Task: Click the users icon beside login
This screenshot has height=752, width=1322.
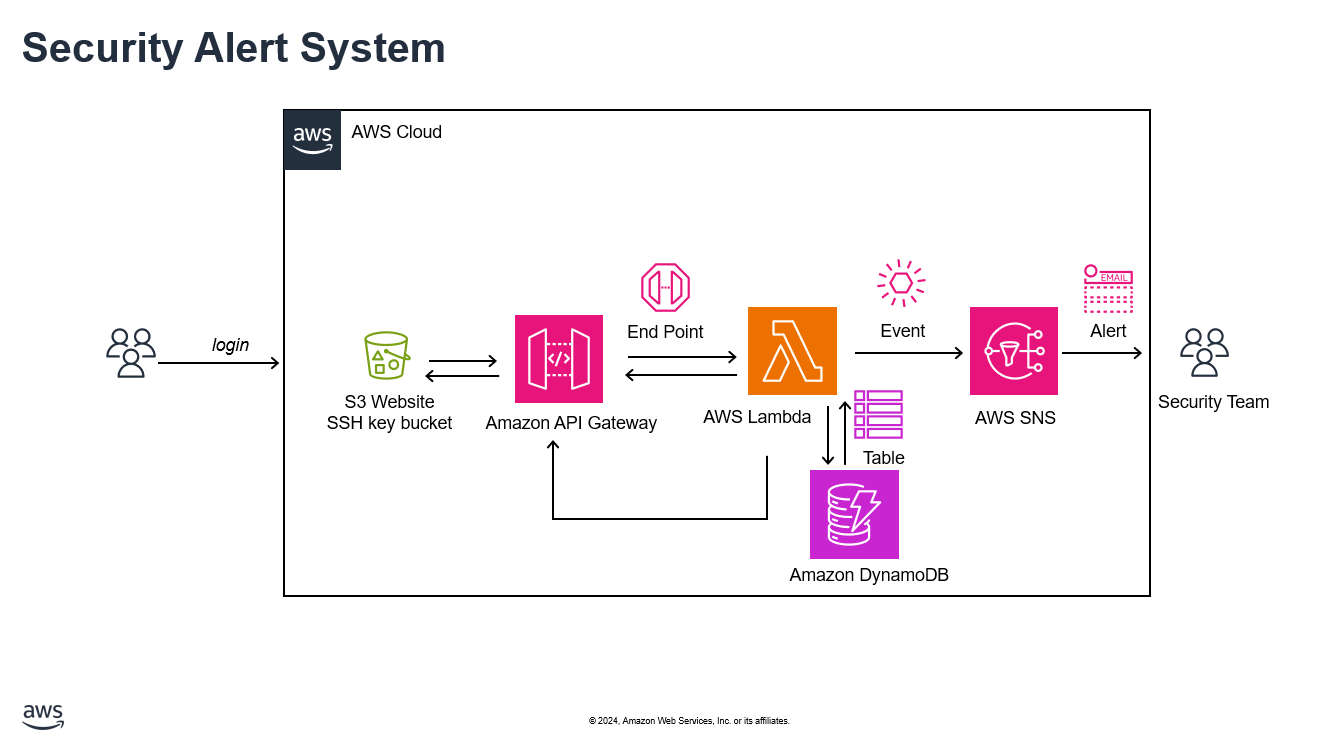Action: [131, 353]
